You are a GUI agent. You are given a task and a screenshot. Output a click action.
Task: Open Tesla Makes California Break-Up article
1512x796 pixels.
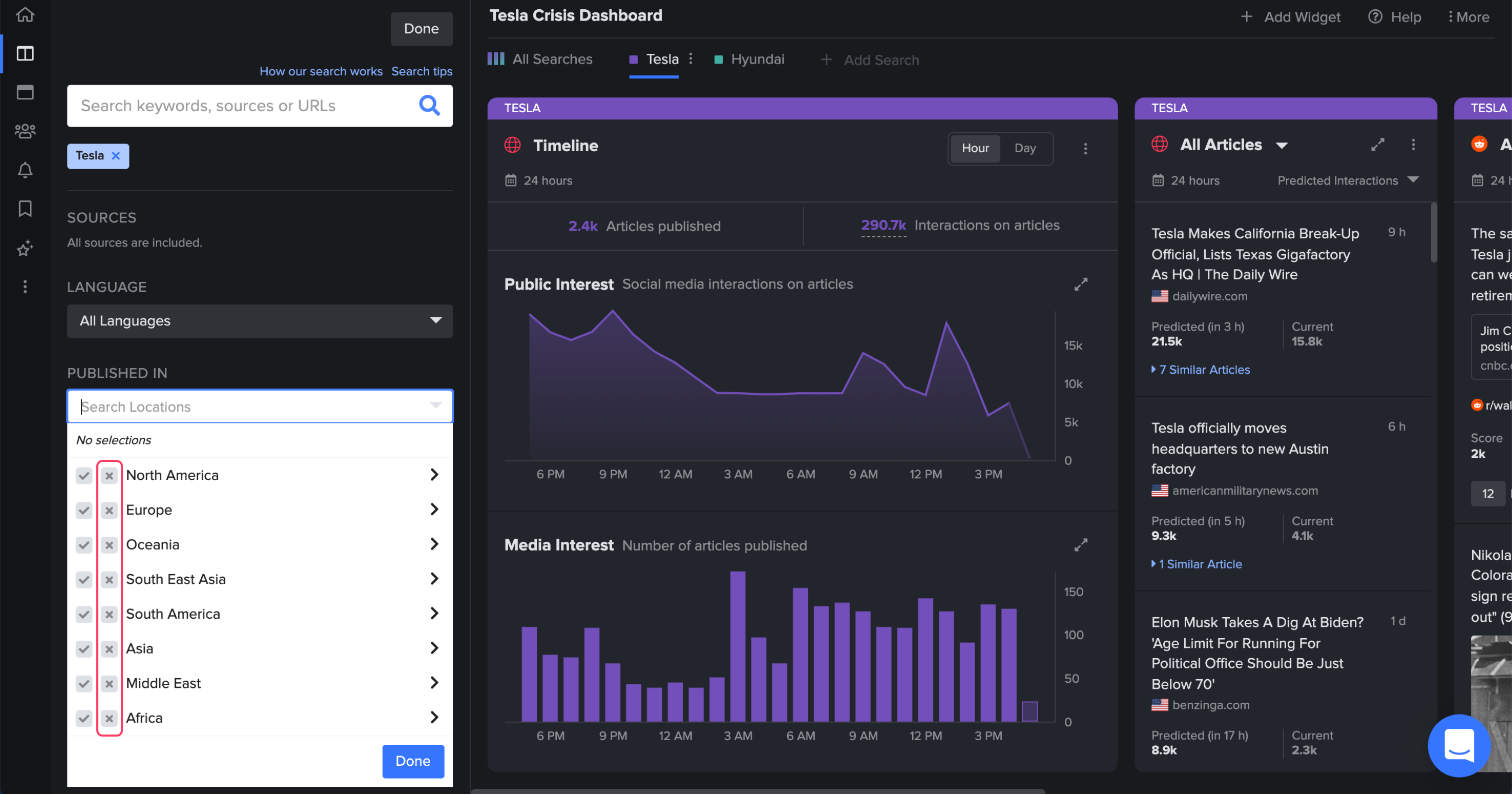click(x=1255, y=254)
